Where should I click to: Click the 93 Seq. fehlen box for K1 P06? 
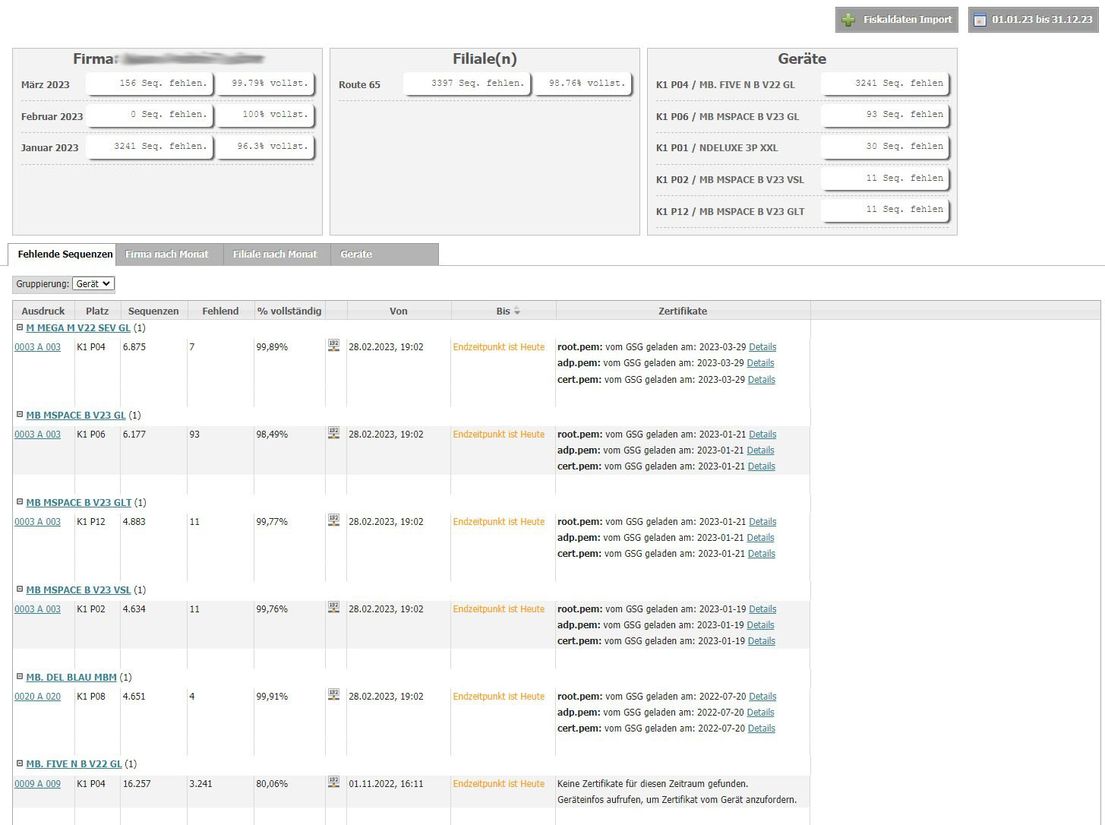point(885,114)
